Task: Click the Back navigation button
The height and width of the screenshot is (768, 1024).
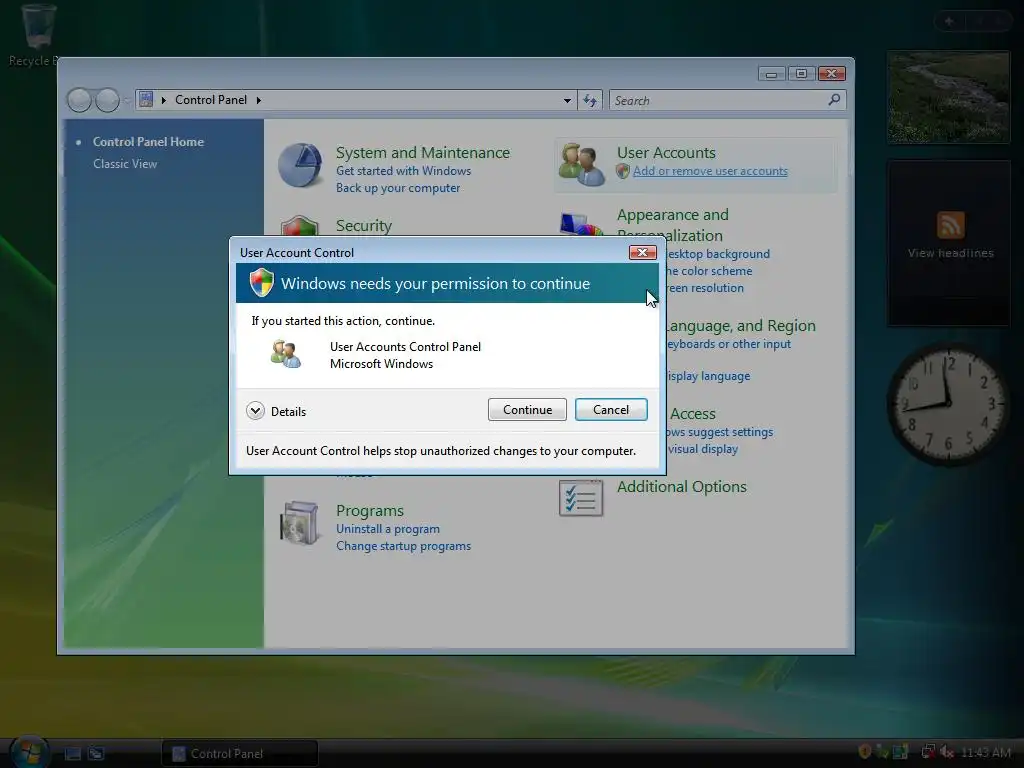Action: [80, 100]
